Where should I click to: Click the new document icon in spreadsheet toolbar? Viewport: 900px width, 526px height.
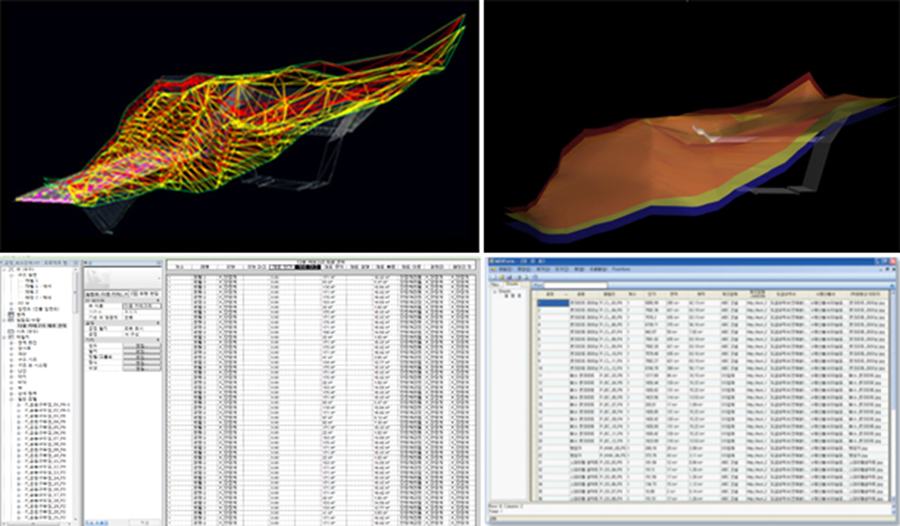493,277
